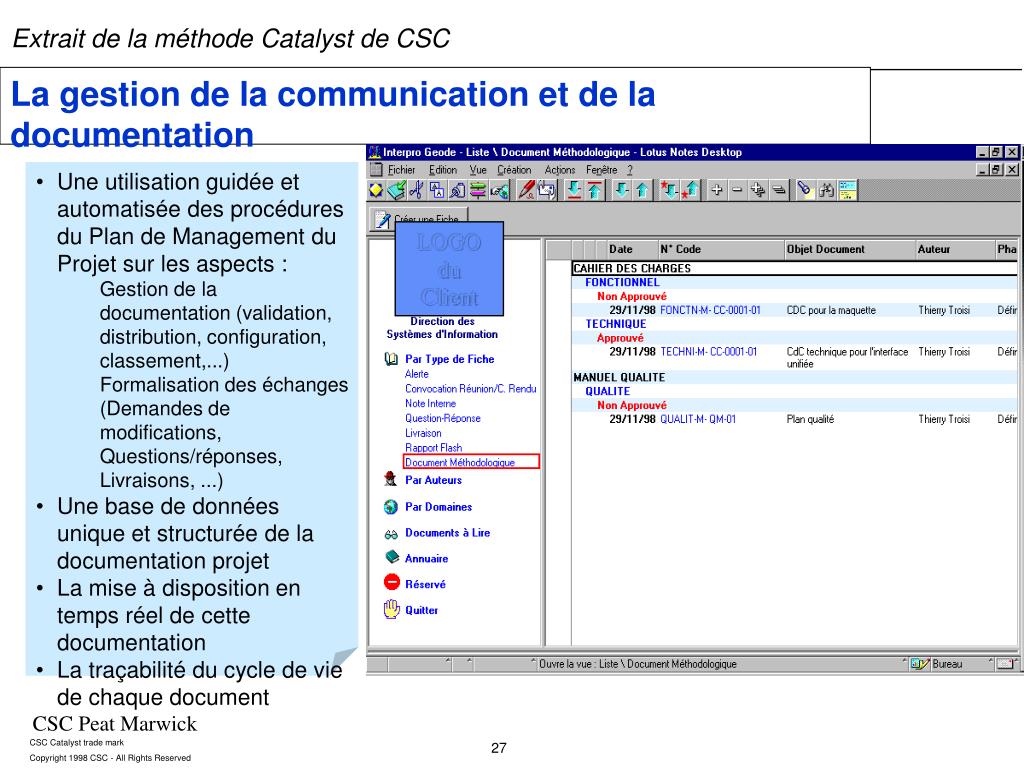Click the copy icon beside the scissors
This screenshot has height=768, width=1024.
437,190
